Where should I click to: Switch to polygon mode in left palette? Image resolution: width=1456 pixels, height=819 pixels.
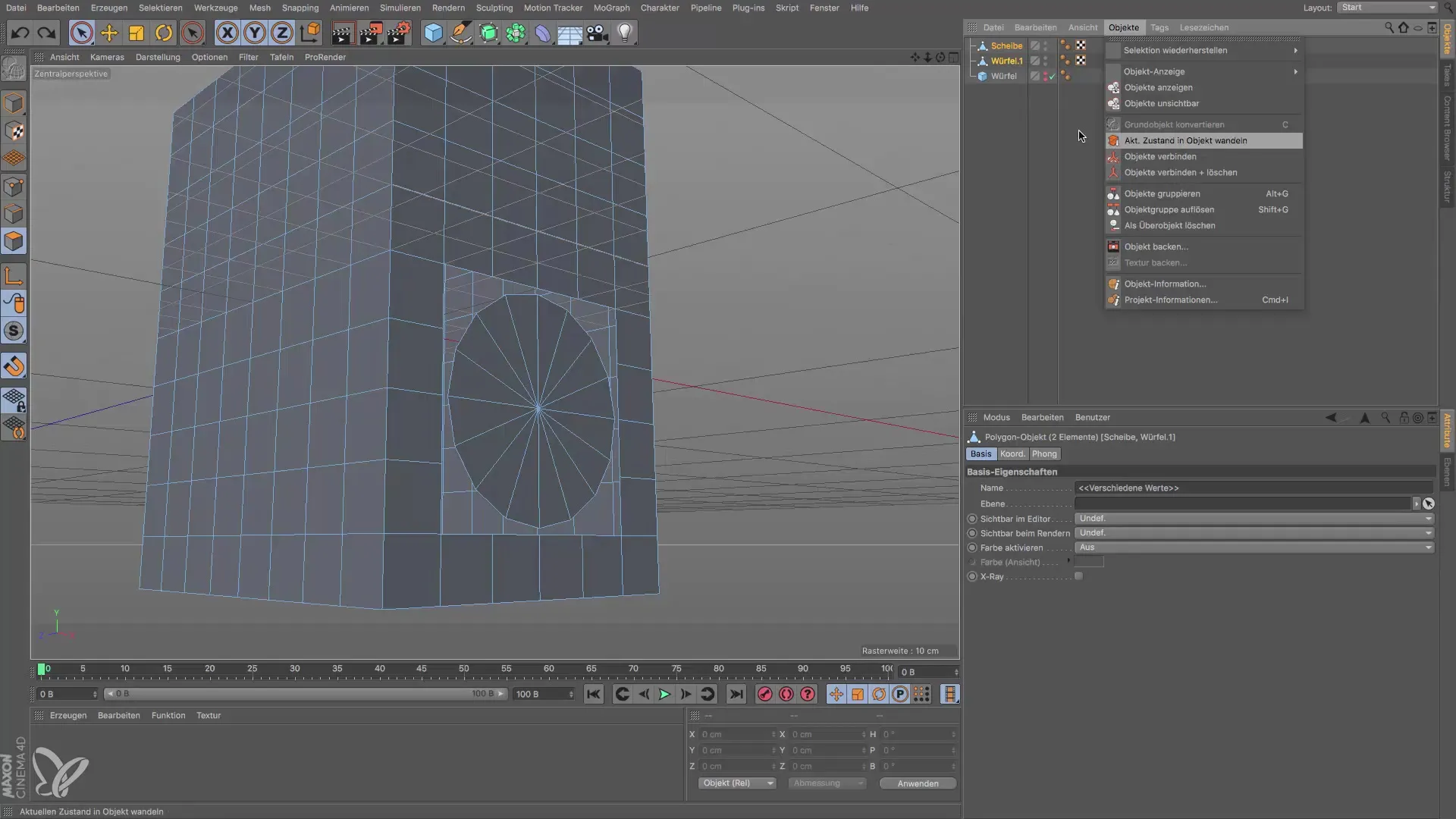[x=14, y=241]
